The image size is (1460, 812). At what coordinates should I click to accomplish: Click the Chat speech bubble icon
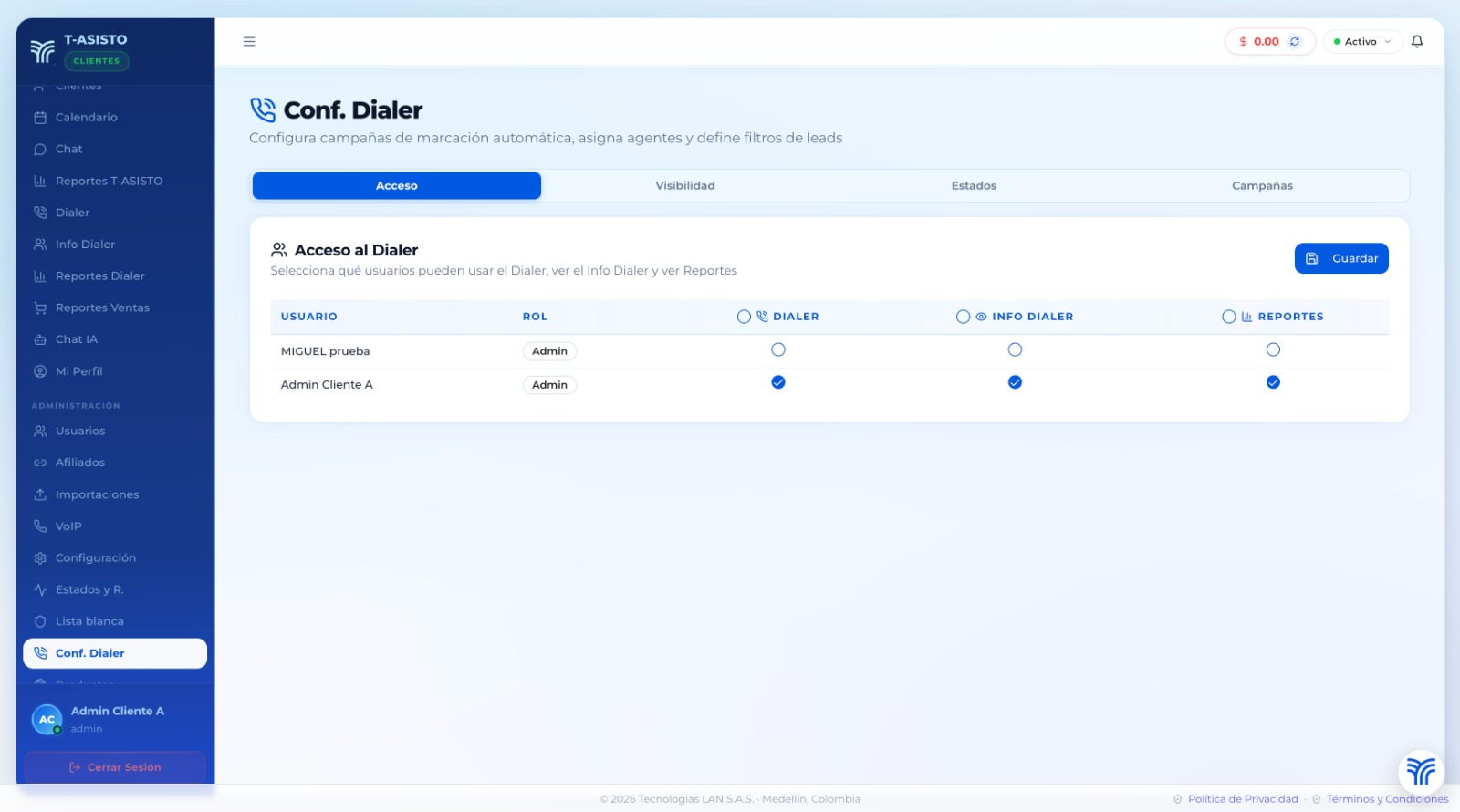pos(40,150)
